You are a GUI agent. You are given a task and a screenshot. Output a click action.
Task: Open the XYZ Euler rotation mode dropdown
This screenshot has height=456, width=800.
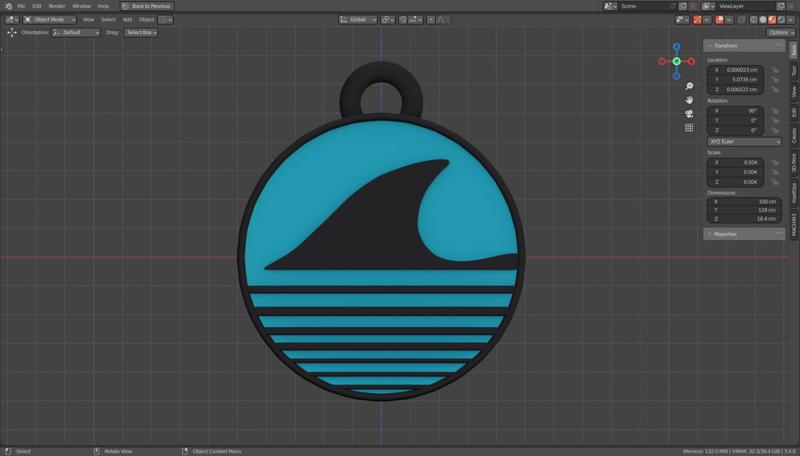744,141
